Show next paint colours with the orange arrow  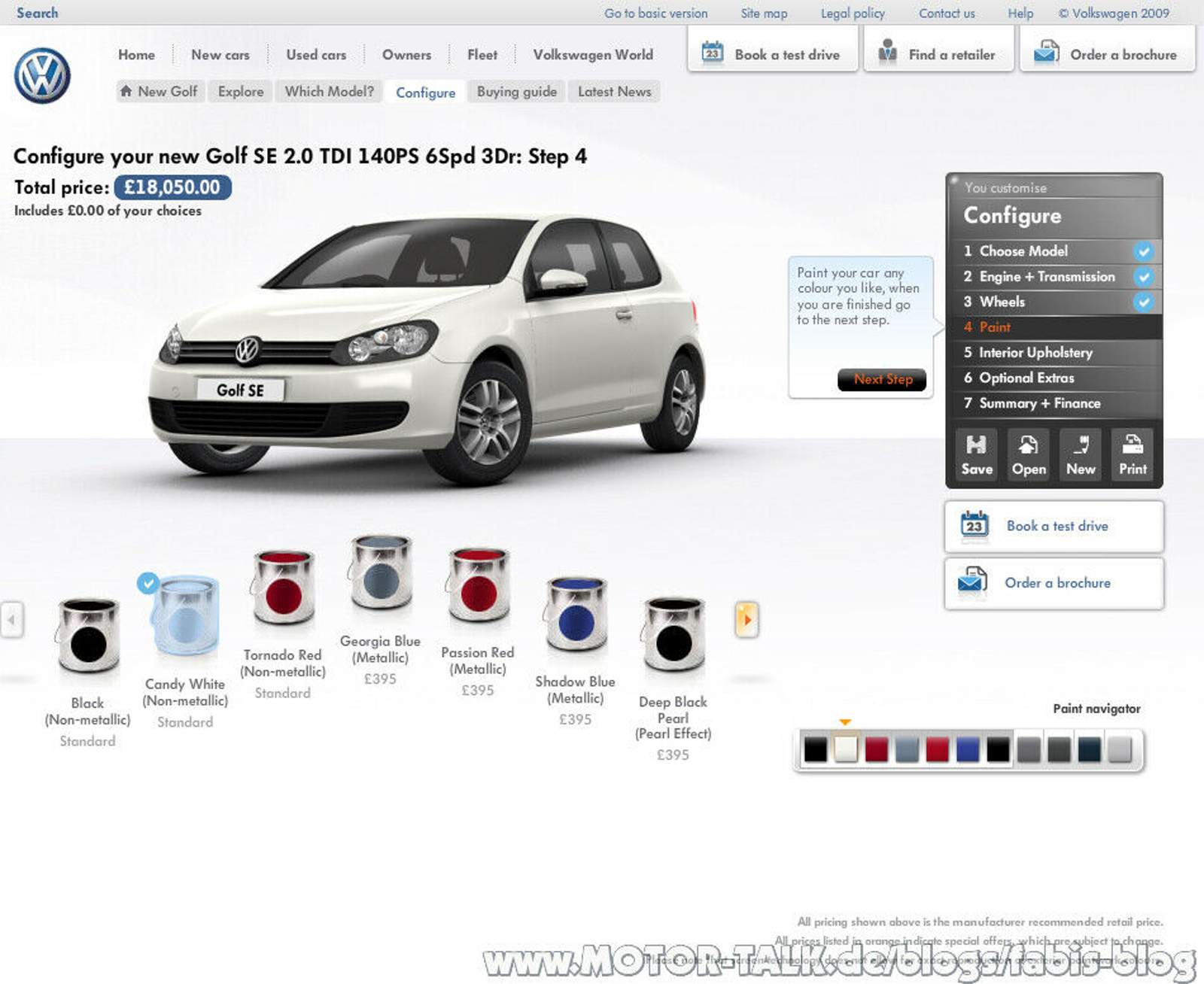point(746,619)
